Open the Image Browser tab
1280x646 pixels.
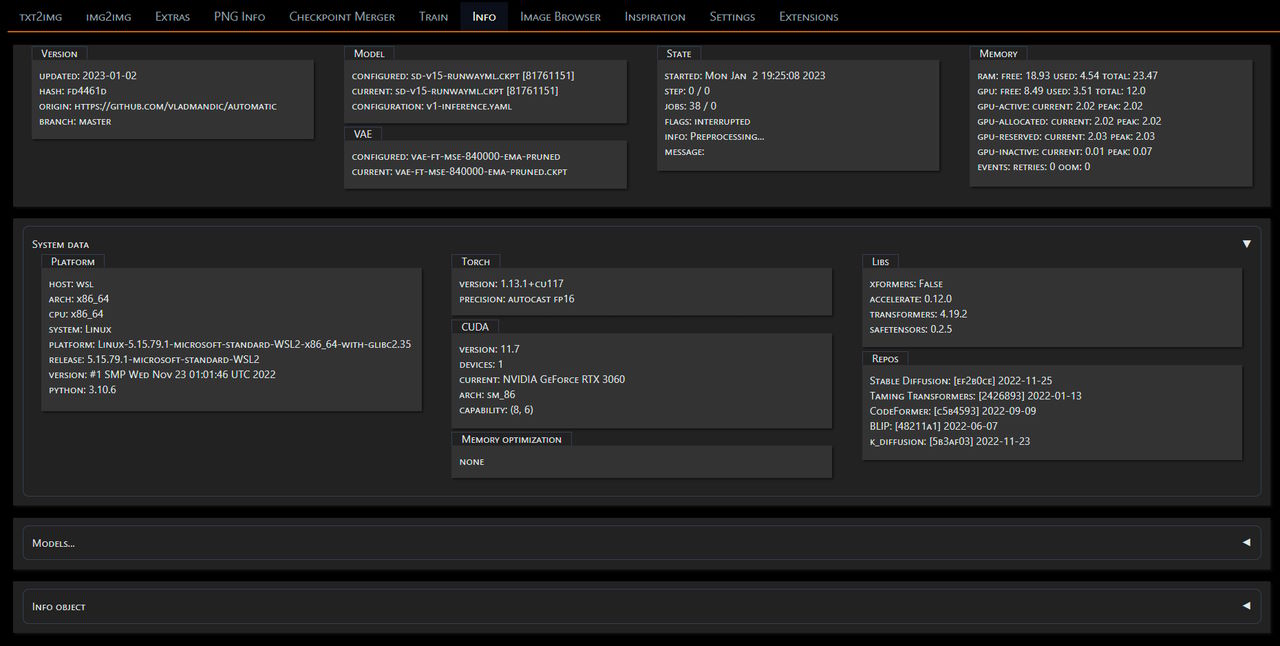[560, 16]
